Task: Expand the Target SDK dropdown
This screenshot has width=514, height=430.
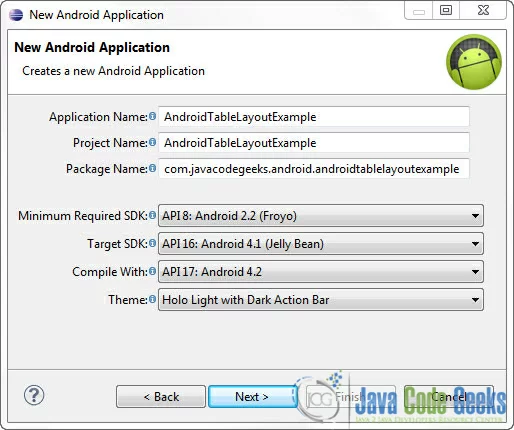Action: click(x=321, y=244)
